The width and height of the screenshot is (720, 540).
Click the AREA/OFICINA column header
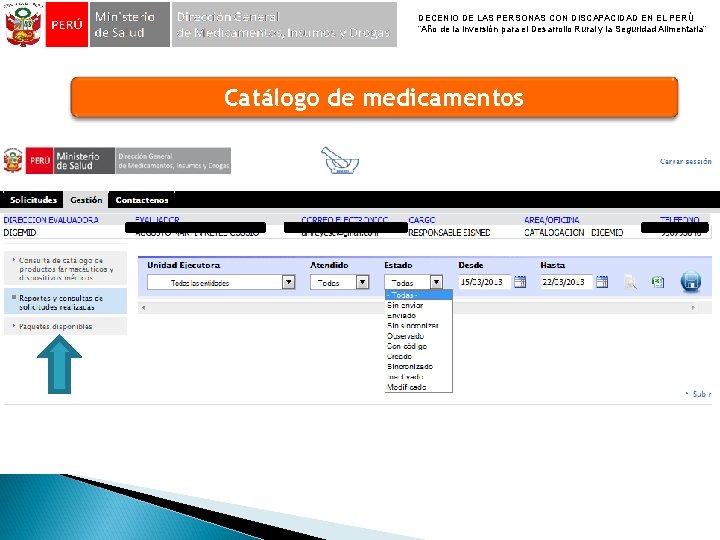pyautogui.click(x=551, y=220)
